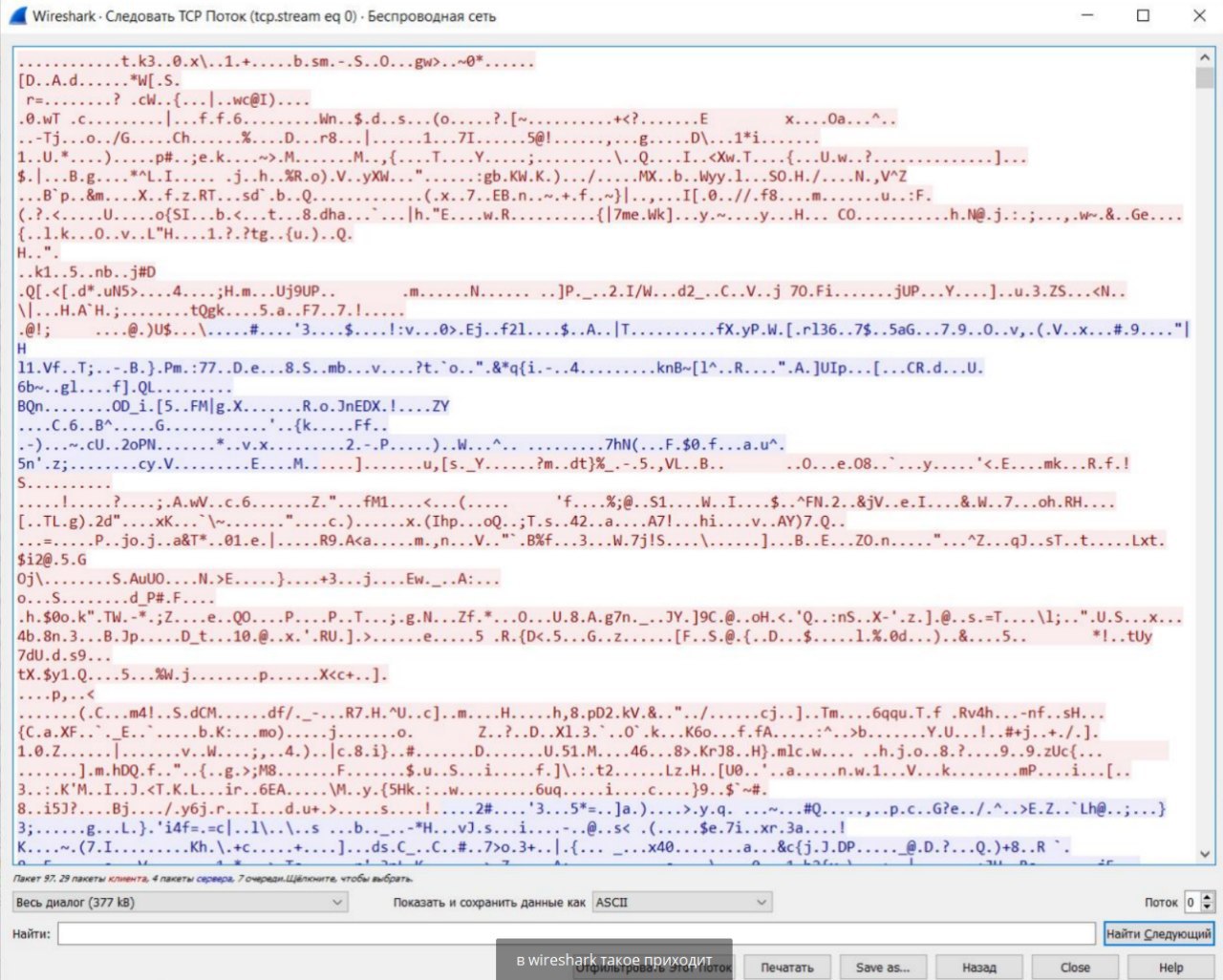Minimize the Wireshark stream window

point(1087,15)
